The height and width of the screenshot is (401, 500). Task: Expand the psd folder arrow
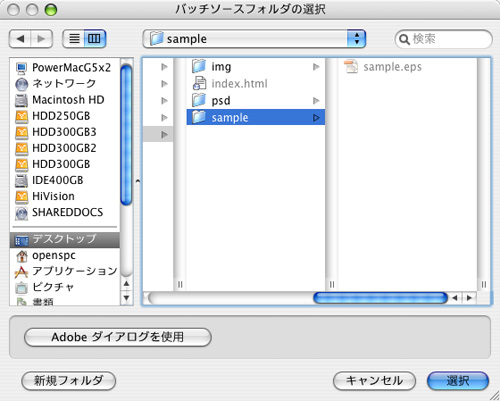click(x=316, y=100)
